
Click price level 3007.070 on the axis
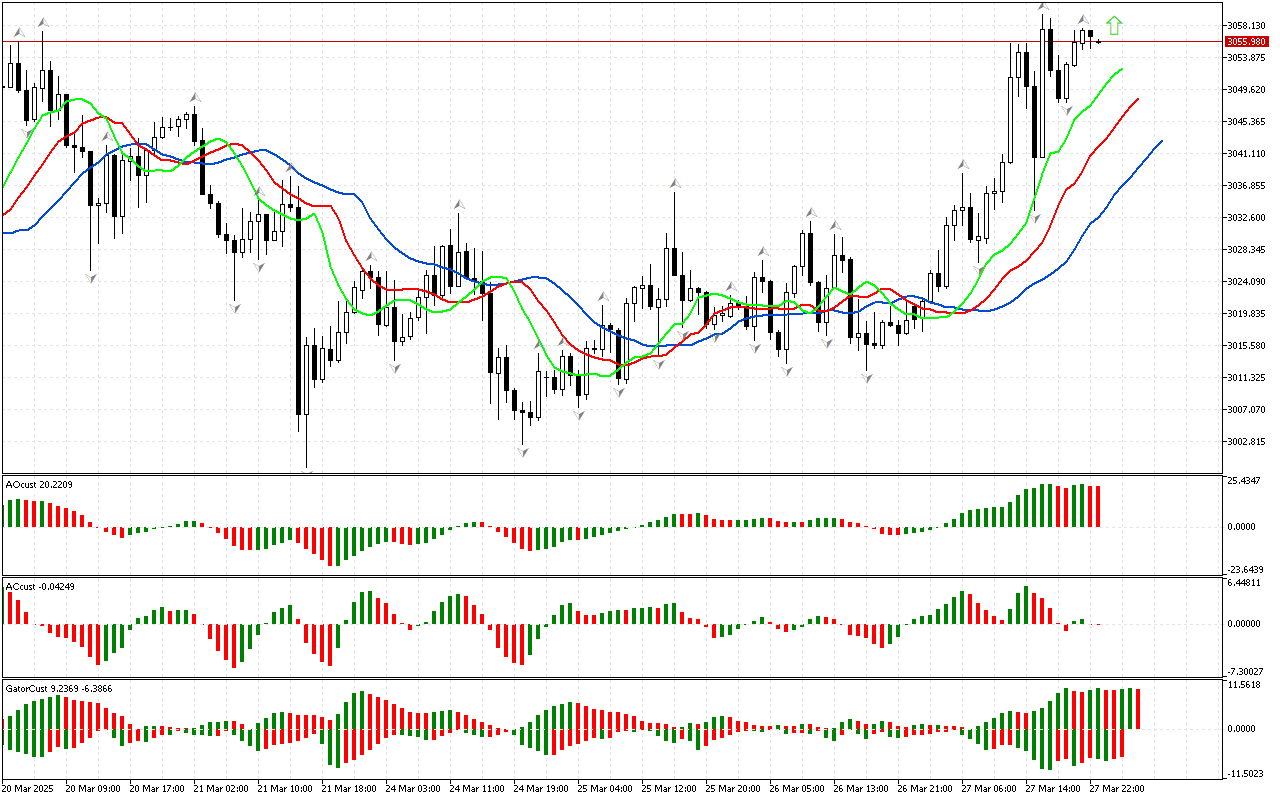click(1246, 410)
